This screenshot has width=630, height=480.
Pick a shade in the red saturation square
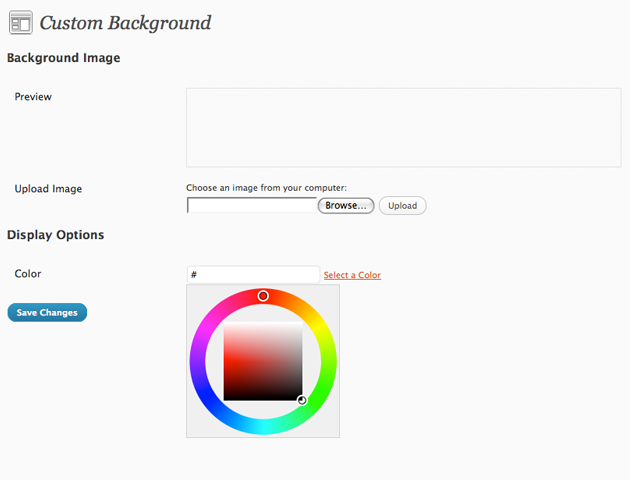click(x=263, y=361)
